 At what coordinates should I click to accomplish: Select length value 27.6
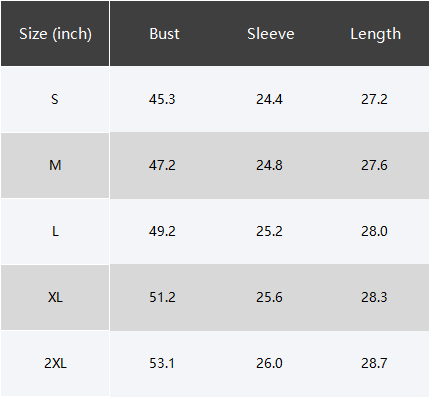click(x=374, y=165)
